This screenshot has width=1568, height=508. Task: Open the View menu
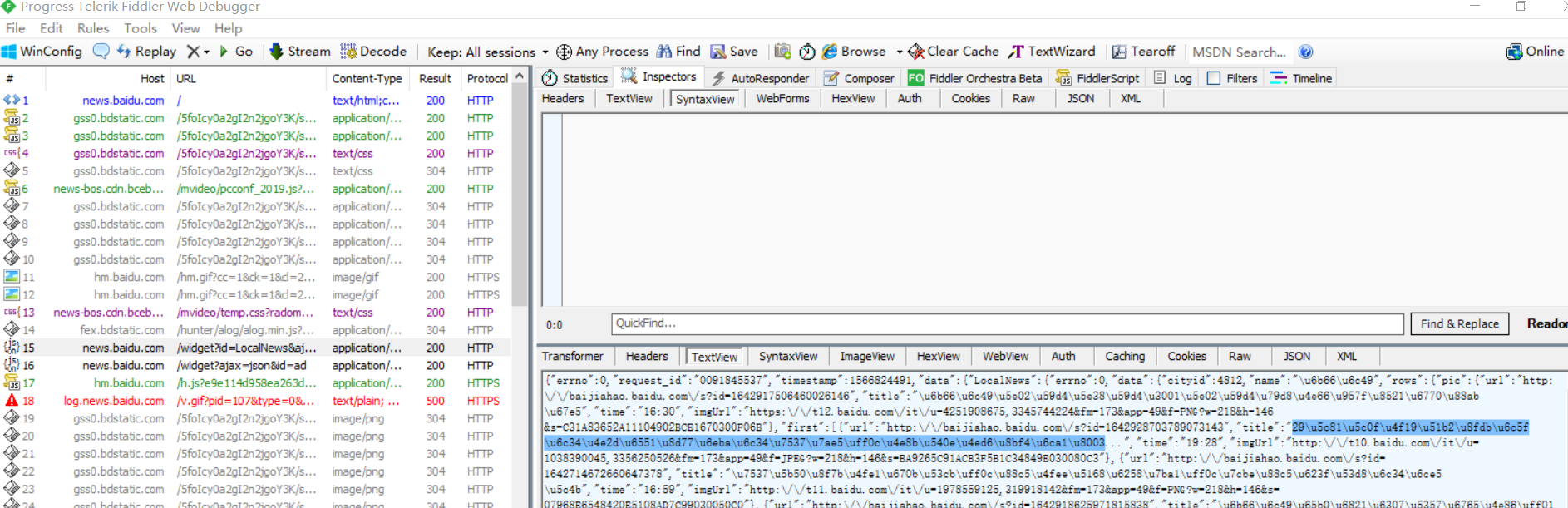click(185, 28)
